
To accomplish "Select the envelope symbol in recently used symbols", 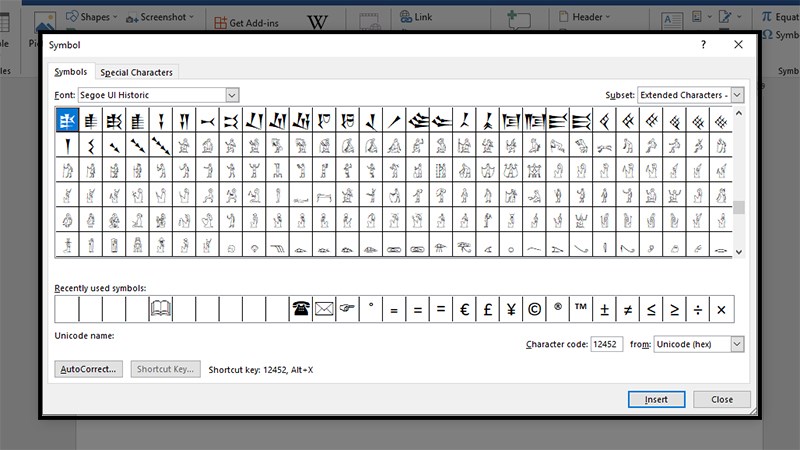I will click(324, 309).
